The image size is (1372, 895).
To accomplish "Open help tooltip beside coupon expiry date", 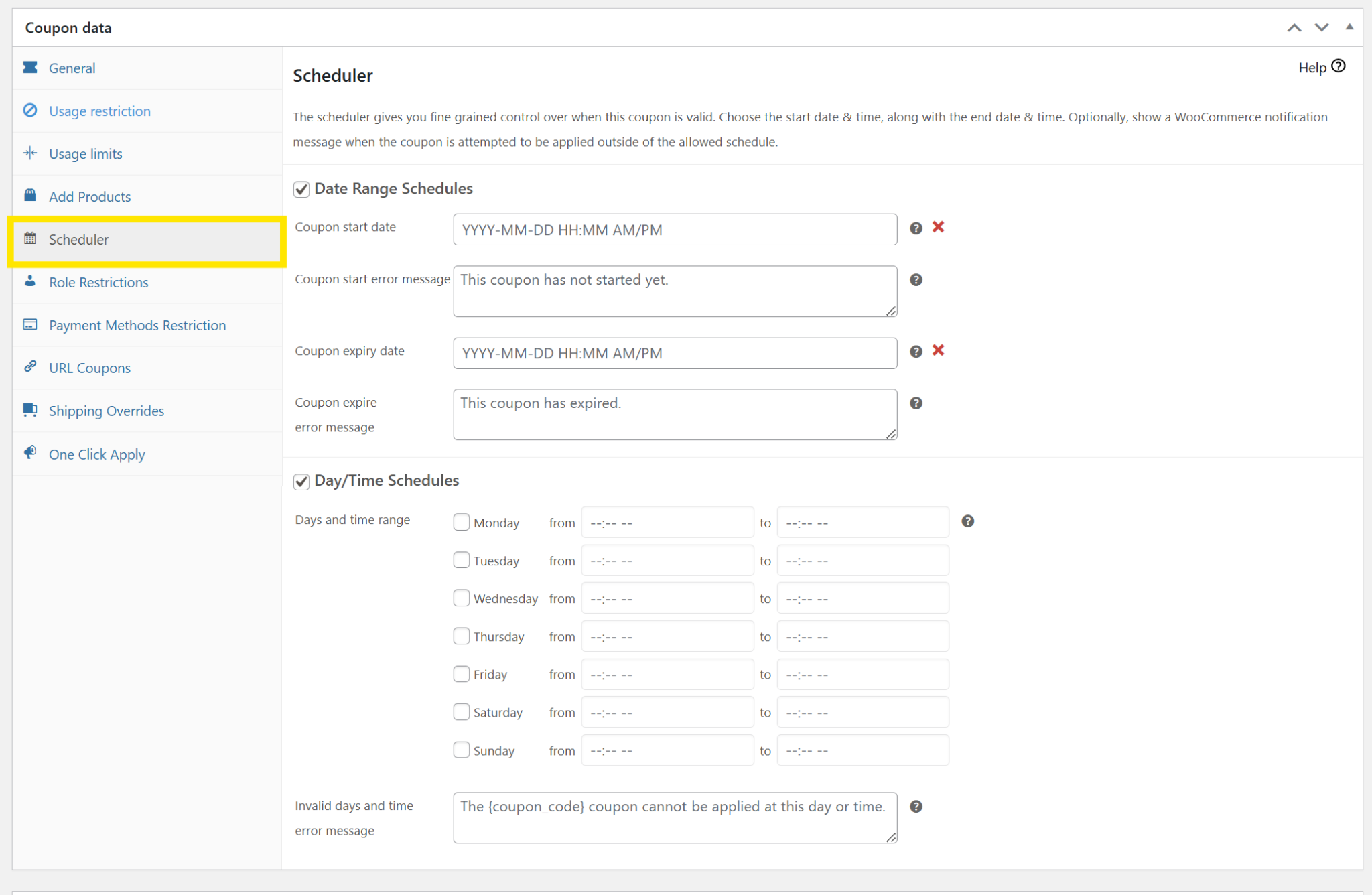I will (x=916, y=351).
